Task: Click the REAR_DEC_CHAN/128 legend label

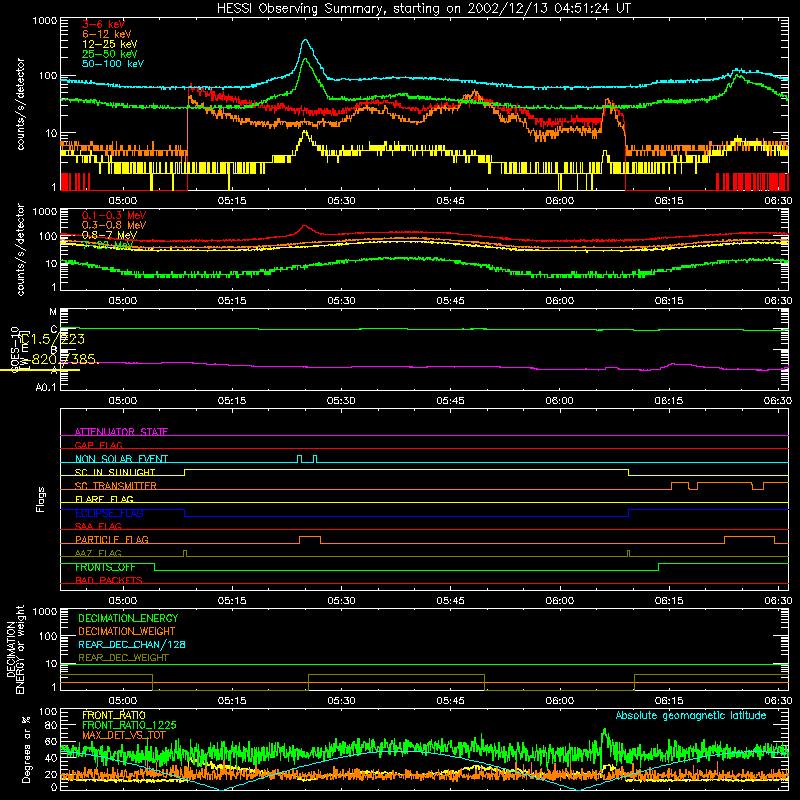Action: (132, 644)
